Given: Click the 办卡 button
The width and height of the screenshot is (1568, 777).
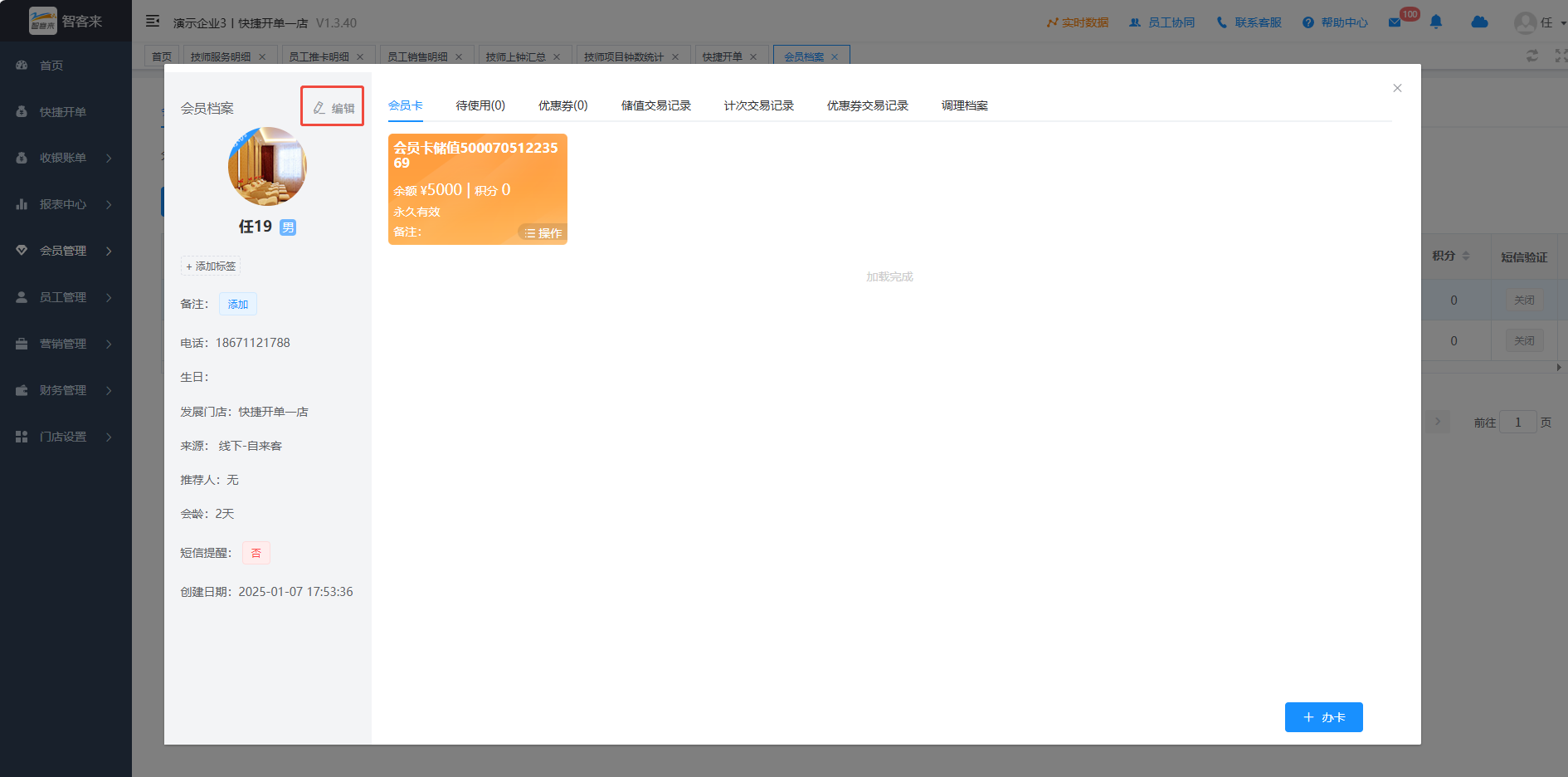Looking at the screenshot, I should (1324, 717).
